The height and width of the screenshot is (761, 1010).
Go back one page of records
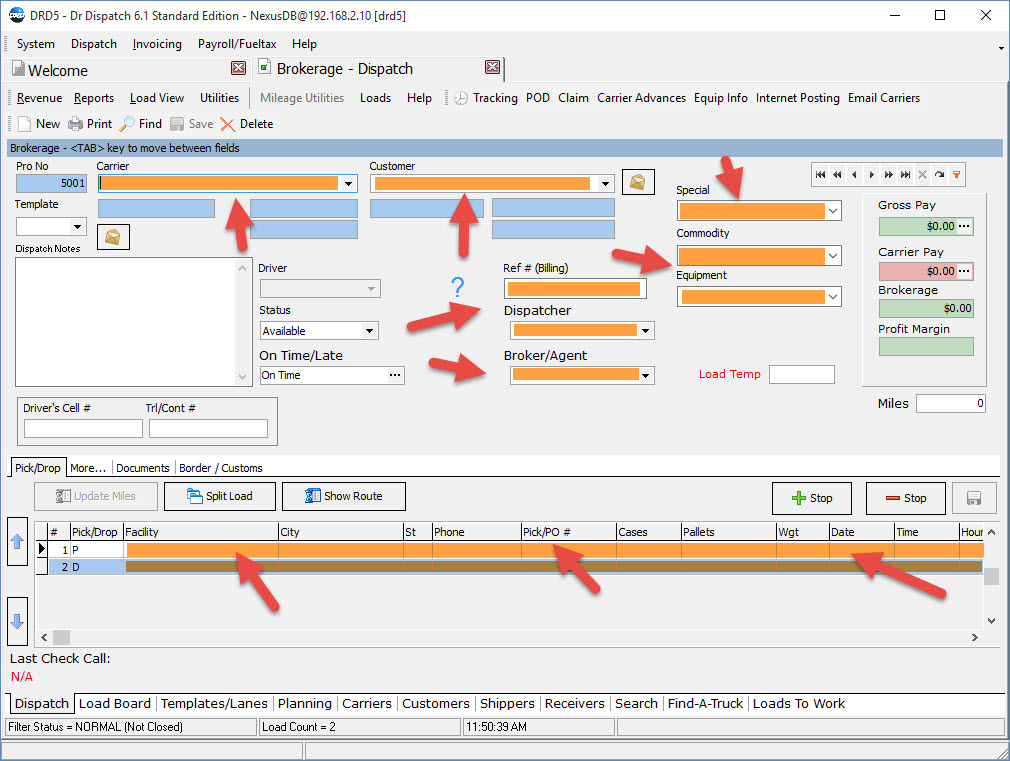pos(837,175)
